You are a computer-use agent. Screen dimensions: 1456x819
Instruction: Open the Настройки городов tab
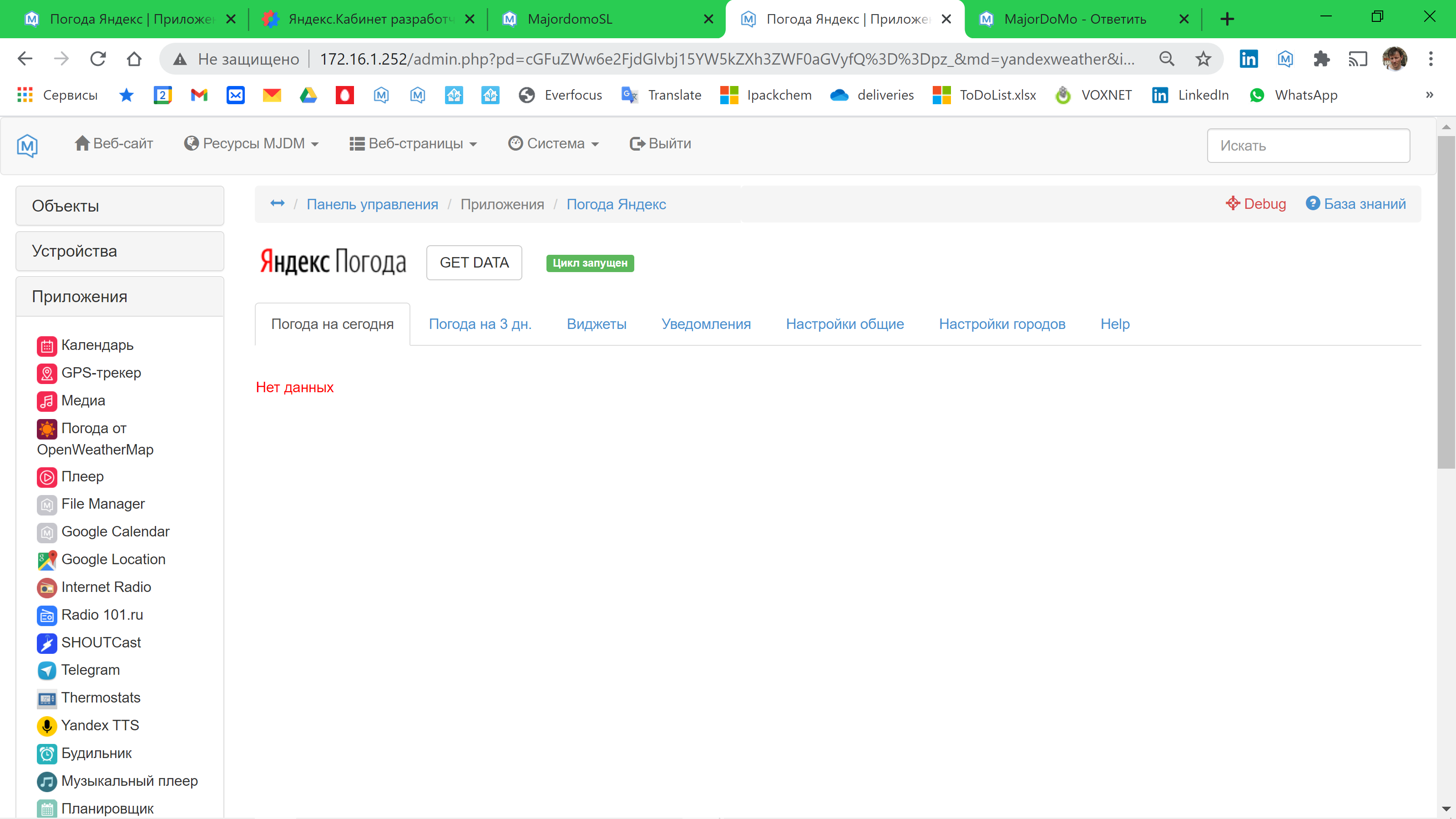pyautogui.click(x=1001, y=324)
